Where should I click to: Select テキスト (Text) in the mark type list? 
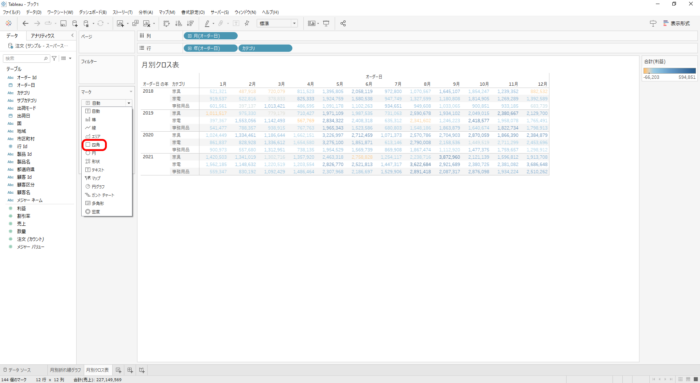(107, 170)
